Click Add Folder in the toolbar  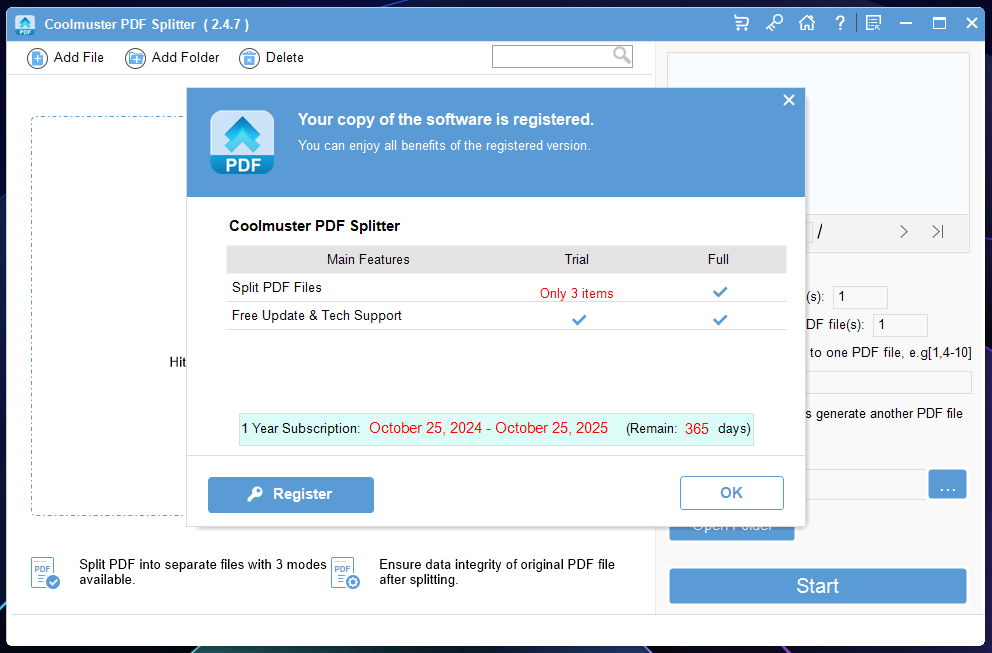(172, 58)
